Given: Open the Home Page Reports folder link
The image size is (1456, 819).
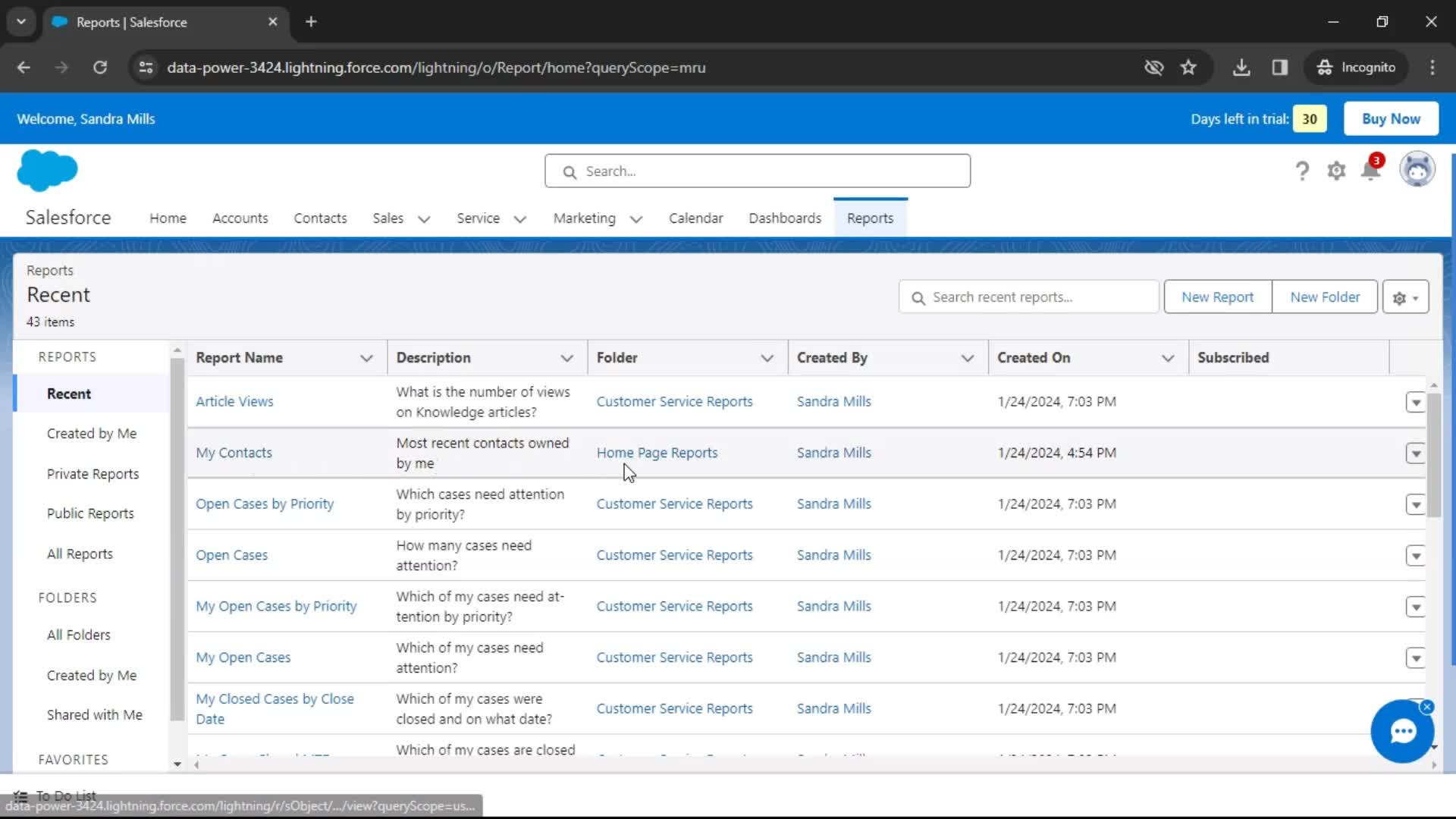Looking at the screenshot, I should click(x=657, y=453).
